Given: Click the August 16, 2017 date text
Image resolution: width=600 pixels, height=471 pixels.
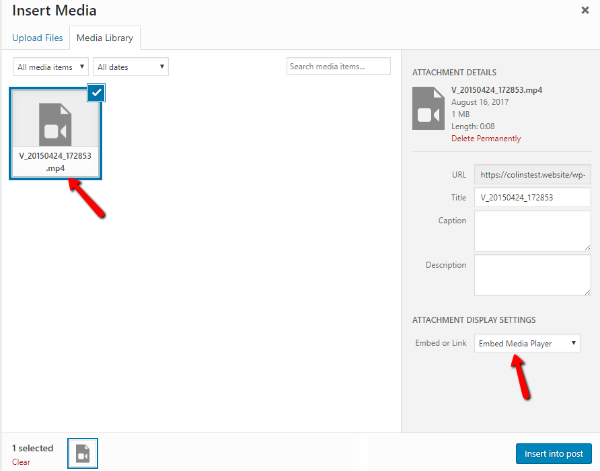Looking at the screenshot, I should 480,102.
